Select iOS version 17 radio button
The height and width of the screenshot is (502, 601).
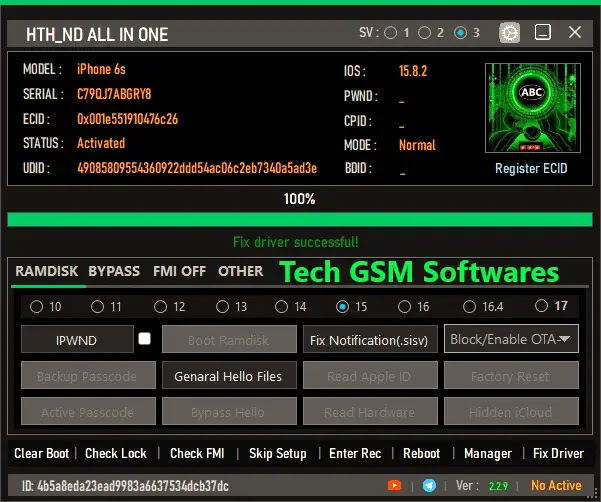(541, 306)
